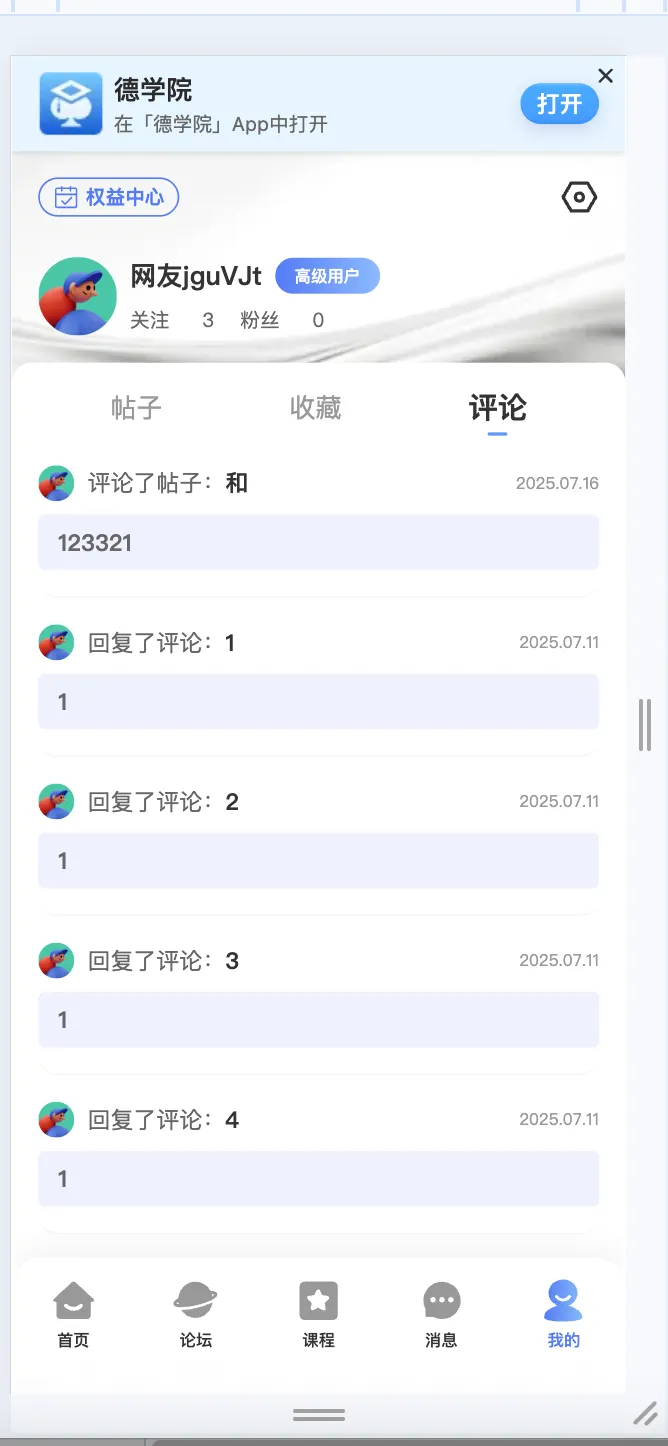Click the 高级用户 badge
Screen dimensions: 668x1446
(x=327, y=277)
